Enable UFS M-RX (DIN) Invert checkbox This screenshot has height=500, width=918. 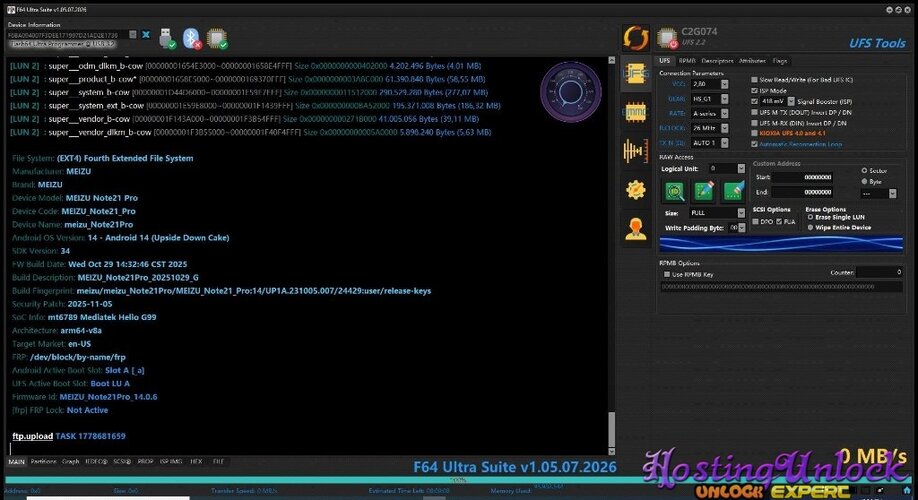[755, 123]
